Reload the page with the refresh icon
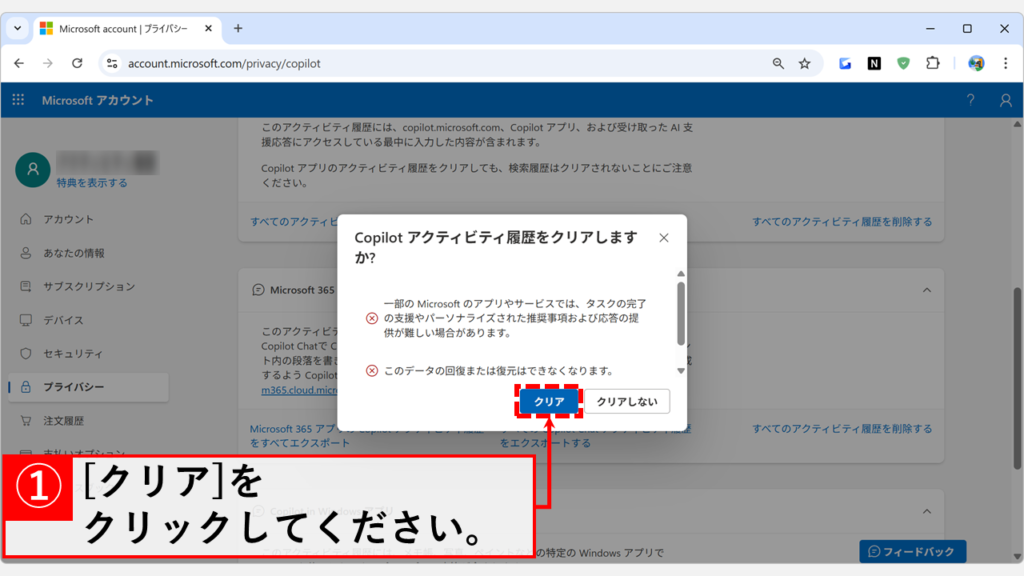This screenshot has width=1024, height=576. [x=77, y=63]
